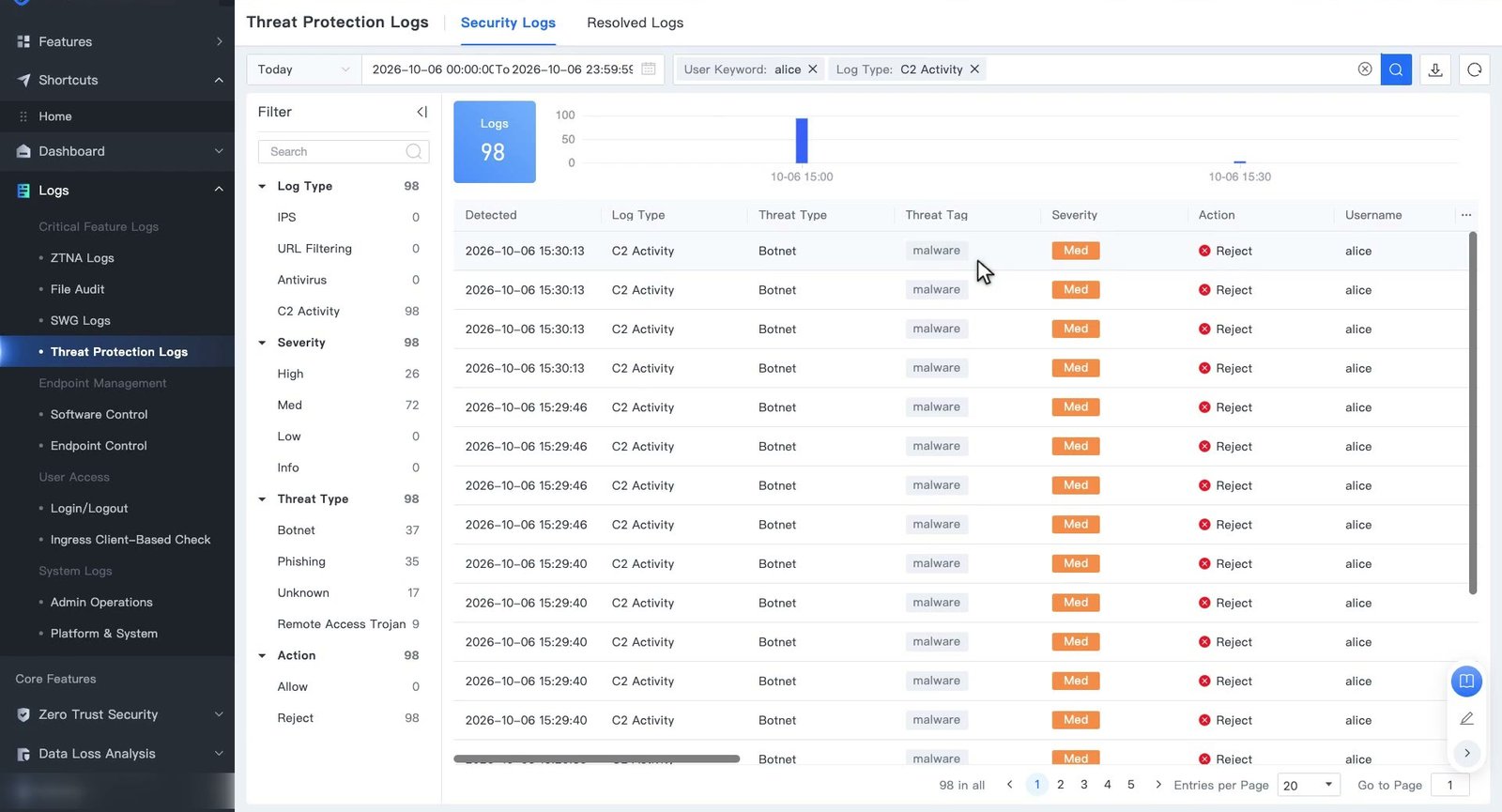Viewport: 1502px width, 812px height.
Task: Expand the floating panel arrow button
Action: point(1466,753)
